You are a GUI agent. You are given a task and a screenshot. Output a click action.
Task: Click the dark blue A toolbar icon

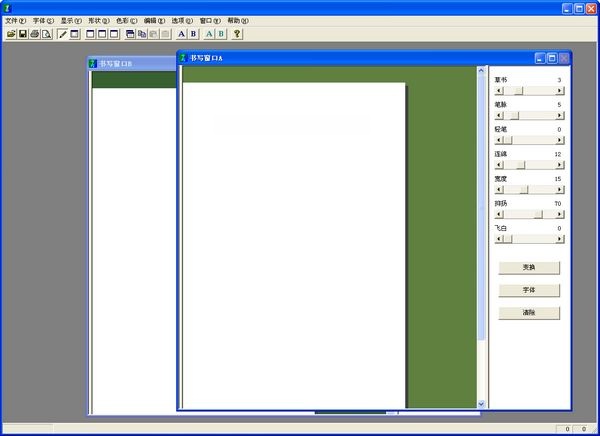(181, 34)
